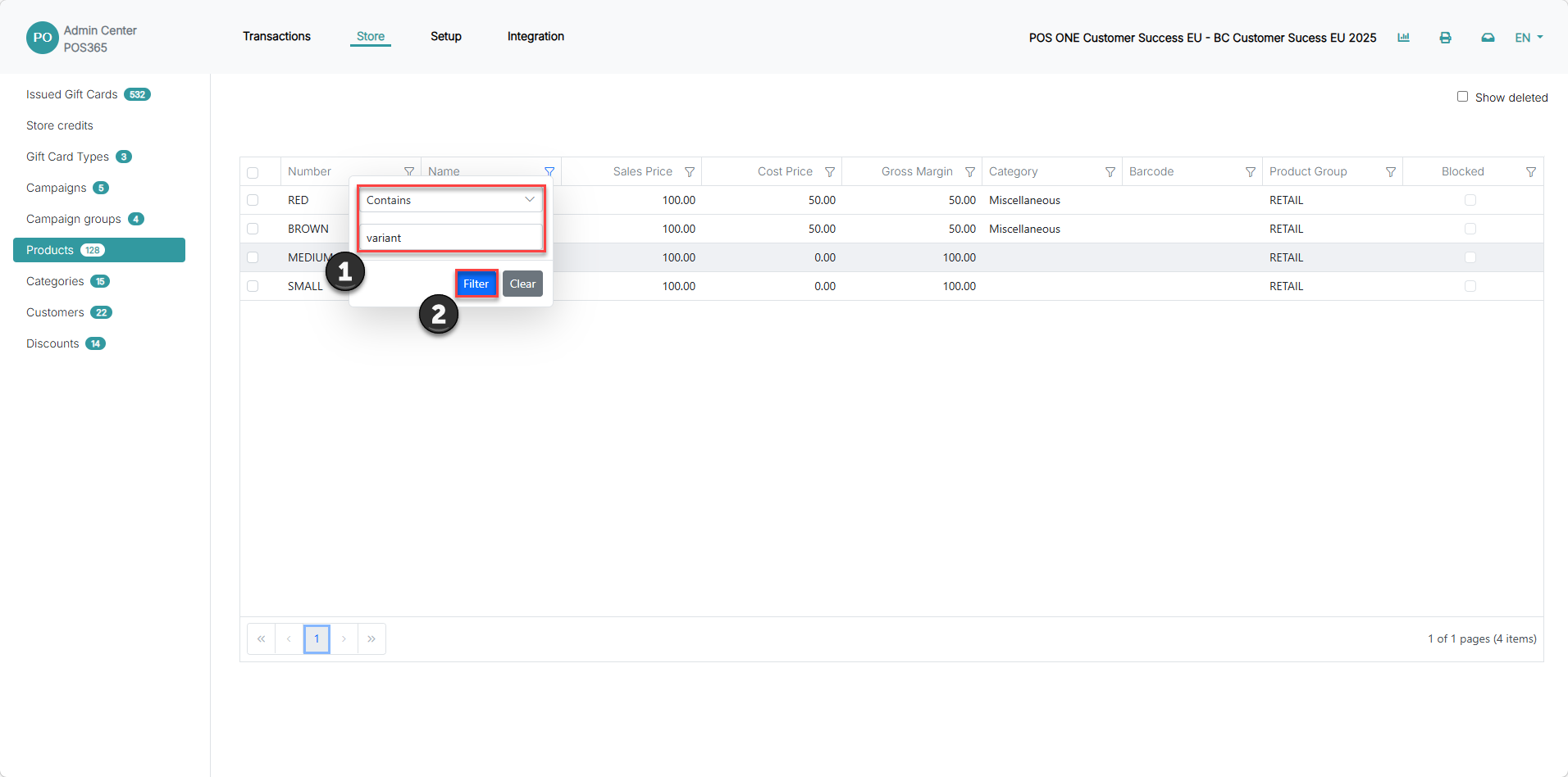Select the SMALL row checkbox

coord(253,286)
